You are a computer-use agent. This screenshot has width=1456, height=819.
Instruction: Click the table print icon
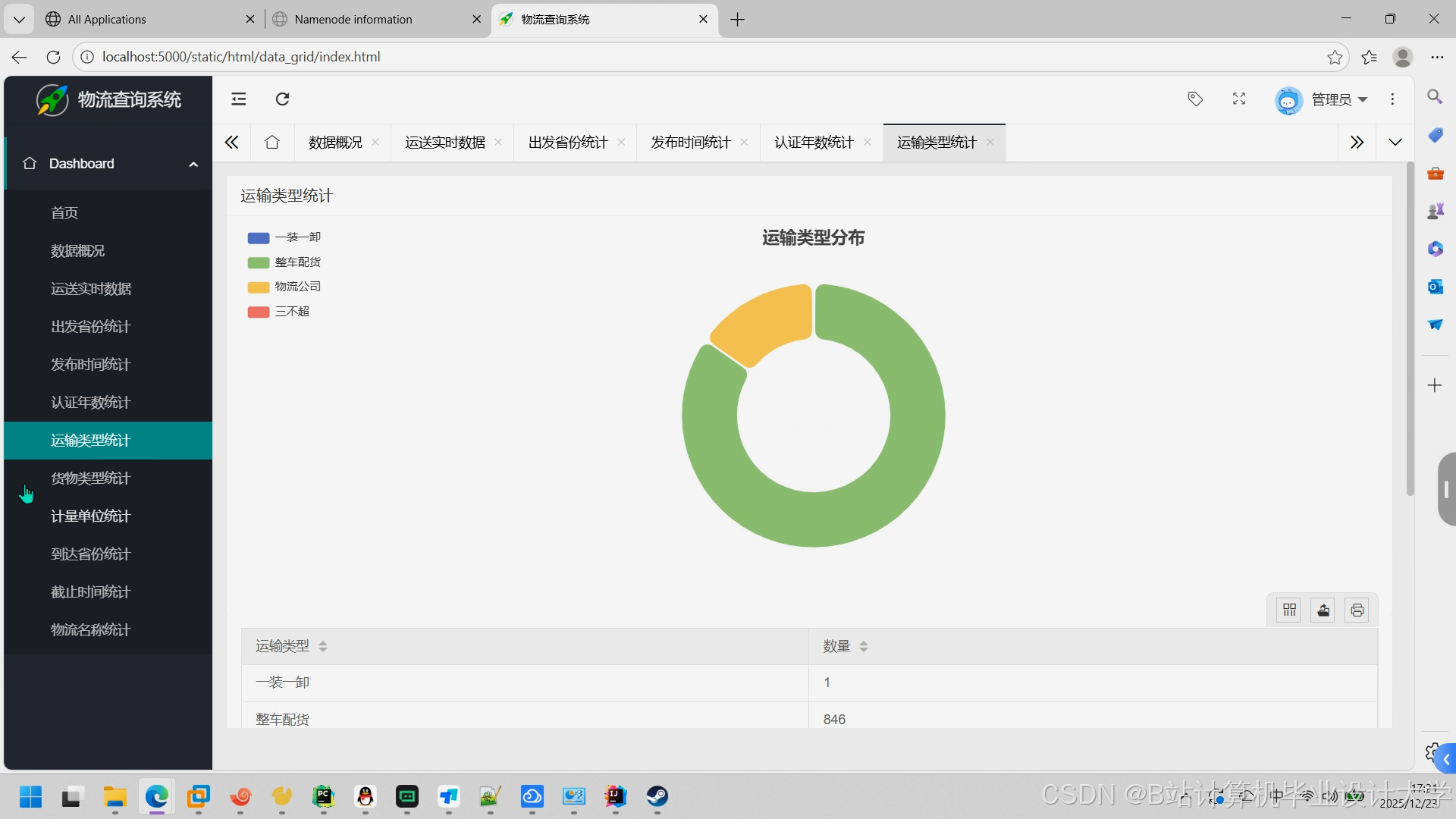point(1357,610)
